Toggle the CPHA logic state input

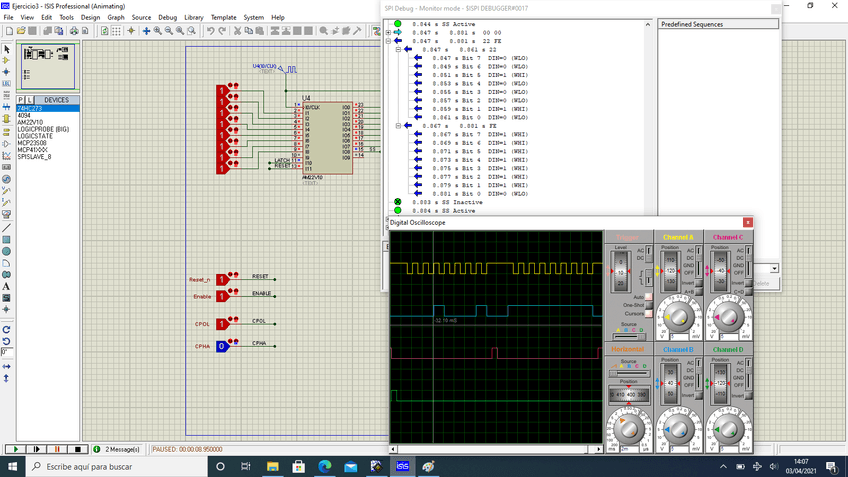(222, 346)
